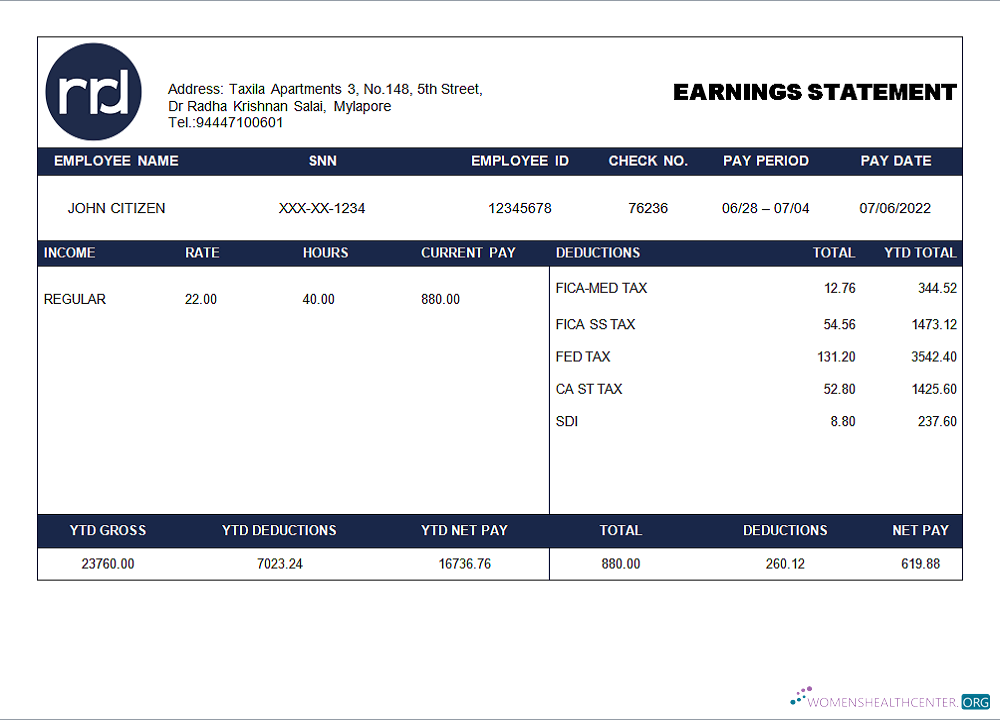This screenshot has height=720, width=1000.
Task: Click the SDI deduction entry
Action: click(565, 421)
